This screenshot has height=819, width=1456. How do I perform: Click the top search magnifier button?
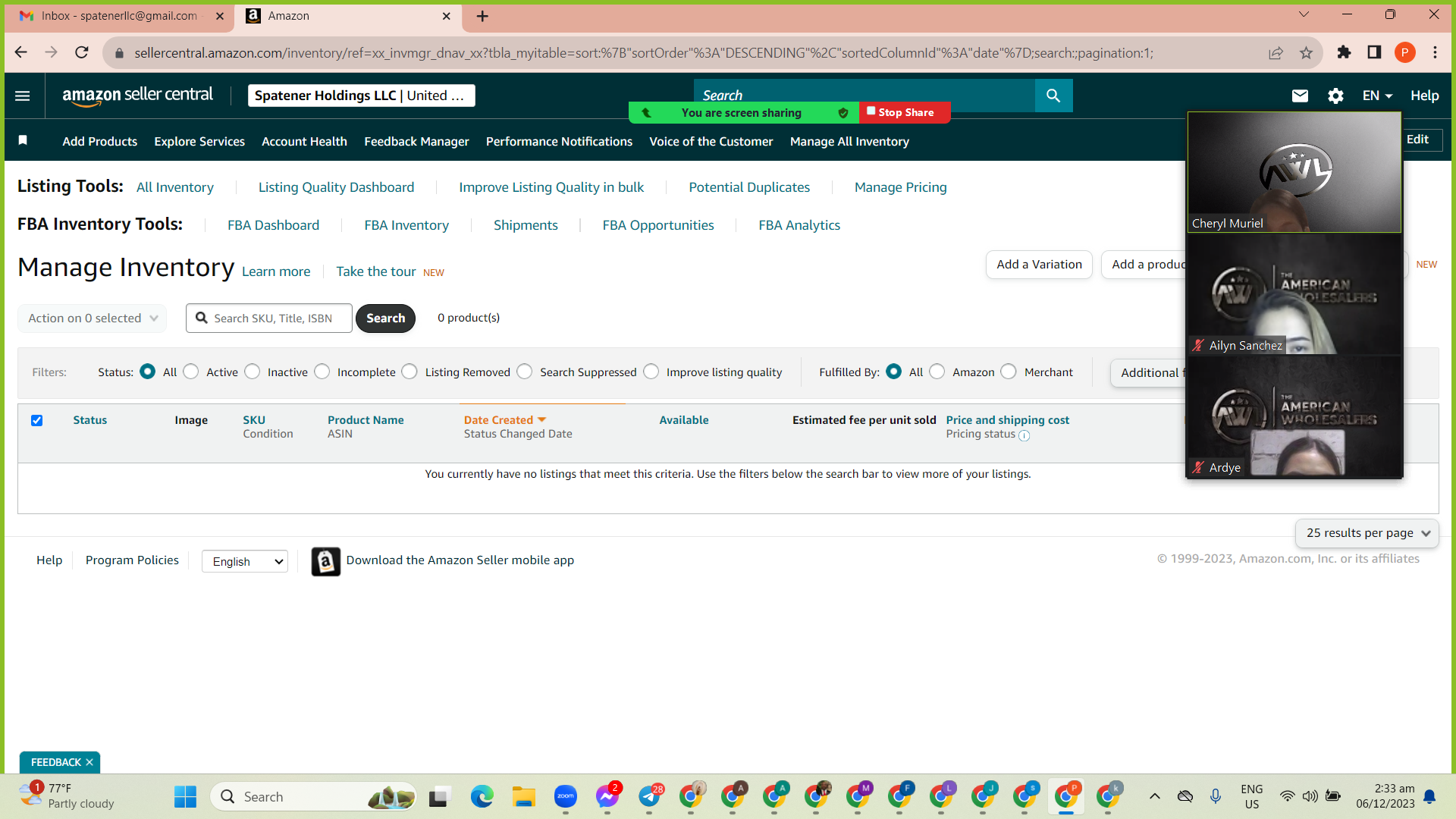pyautogui.click(x=1053, y=96)
